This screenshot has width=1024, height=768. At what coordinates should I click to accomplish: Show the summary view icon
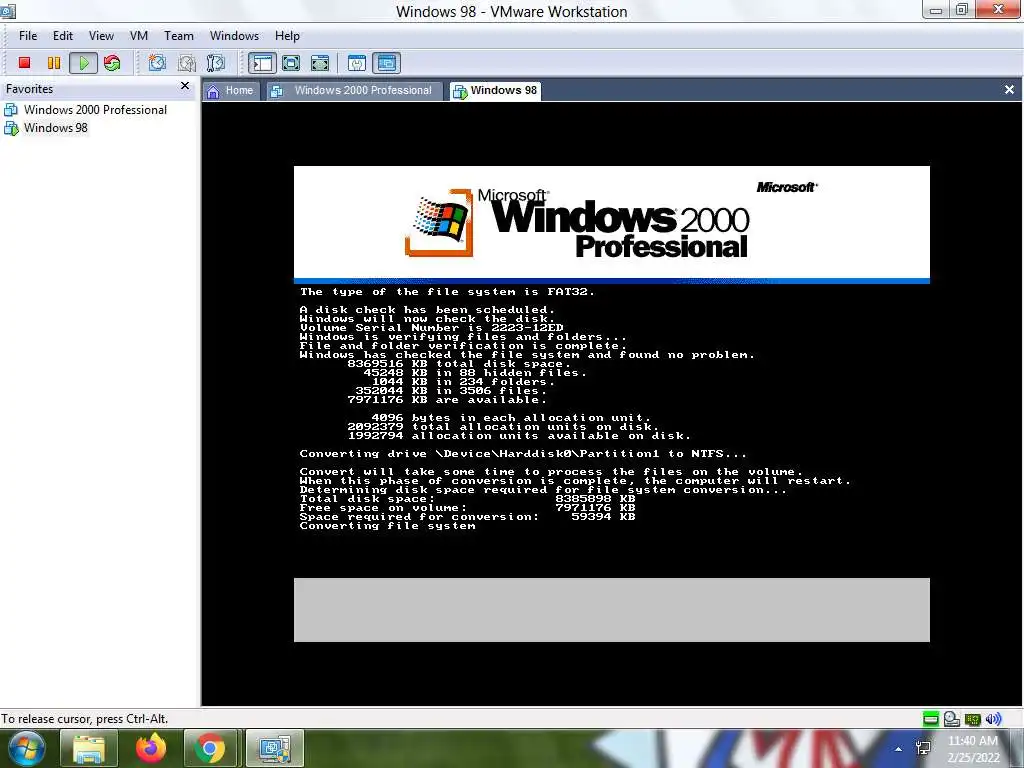pos(357,63)
